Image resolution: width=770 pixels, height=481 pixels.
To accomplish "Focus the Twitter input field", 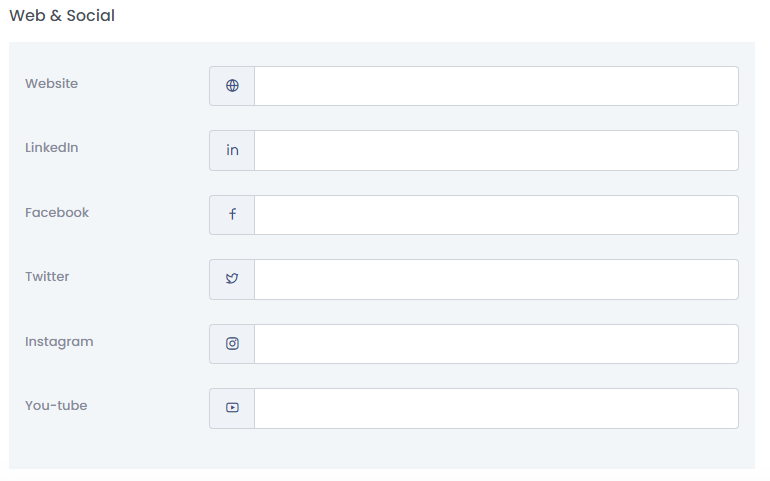I will [x=496, y=279].
